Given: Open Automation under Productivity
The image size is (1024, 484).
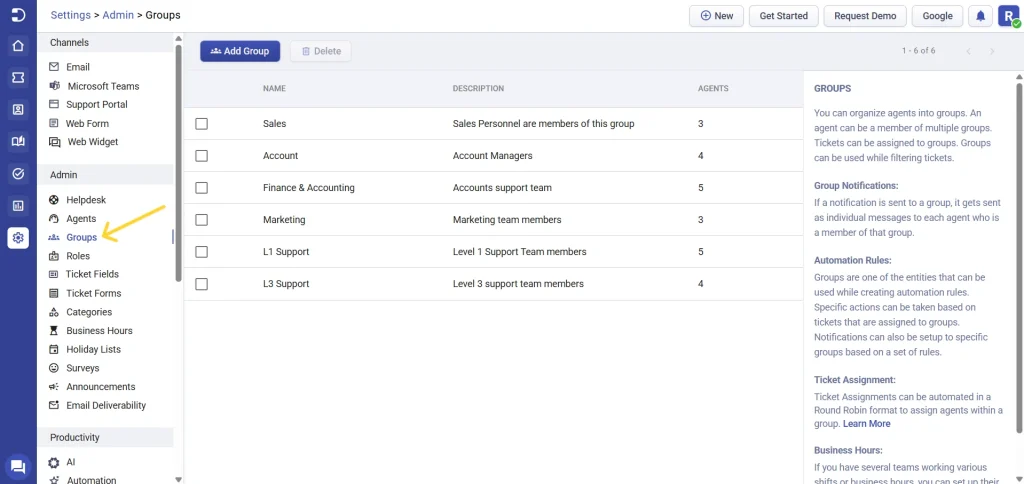Looking at the screenshot, I should (x=91, y=479).
